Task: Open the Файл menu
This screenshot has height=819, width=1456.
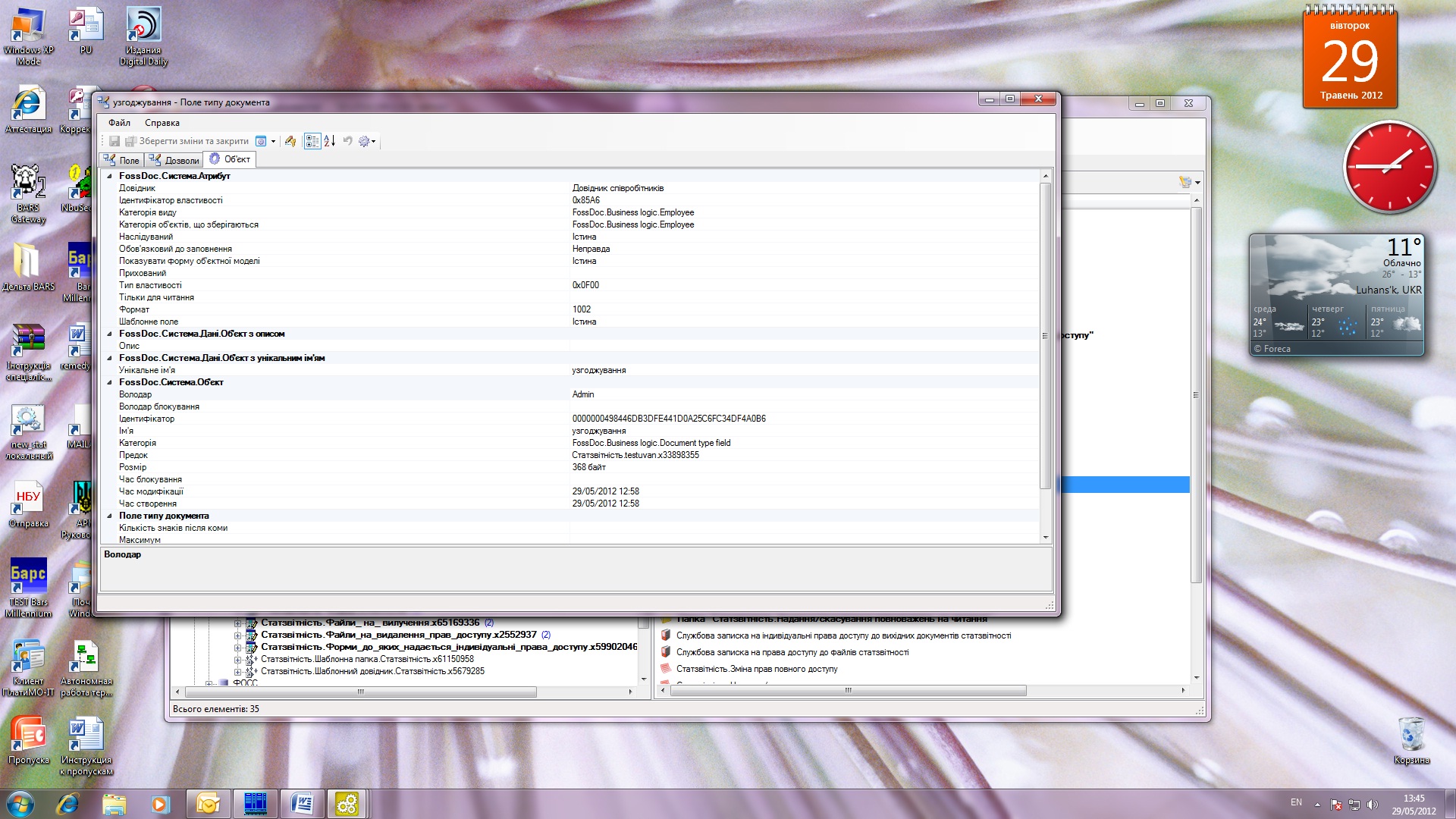Action: (x=119, y=123)
